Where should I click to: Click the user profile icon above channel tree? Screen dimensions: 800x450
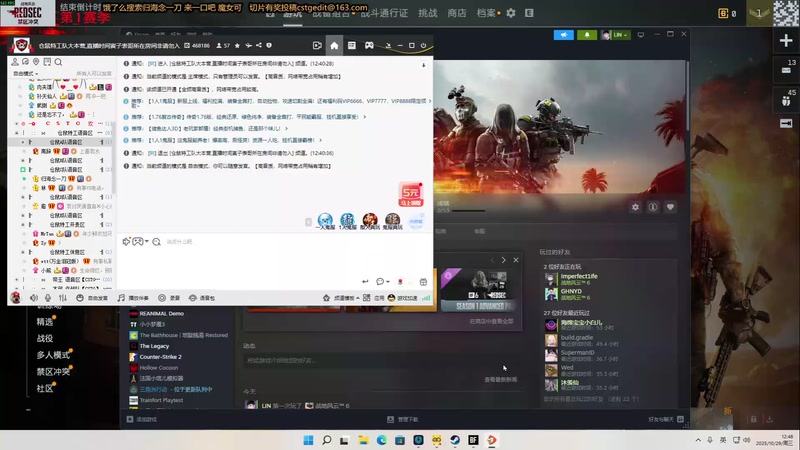[15, 62]
